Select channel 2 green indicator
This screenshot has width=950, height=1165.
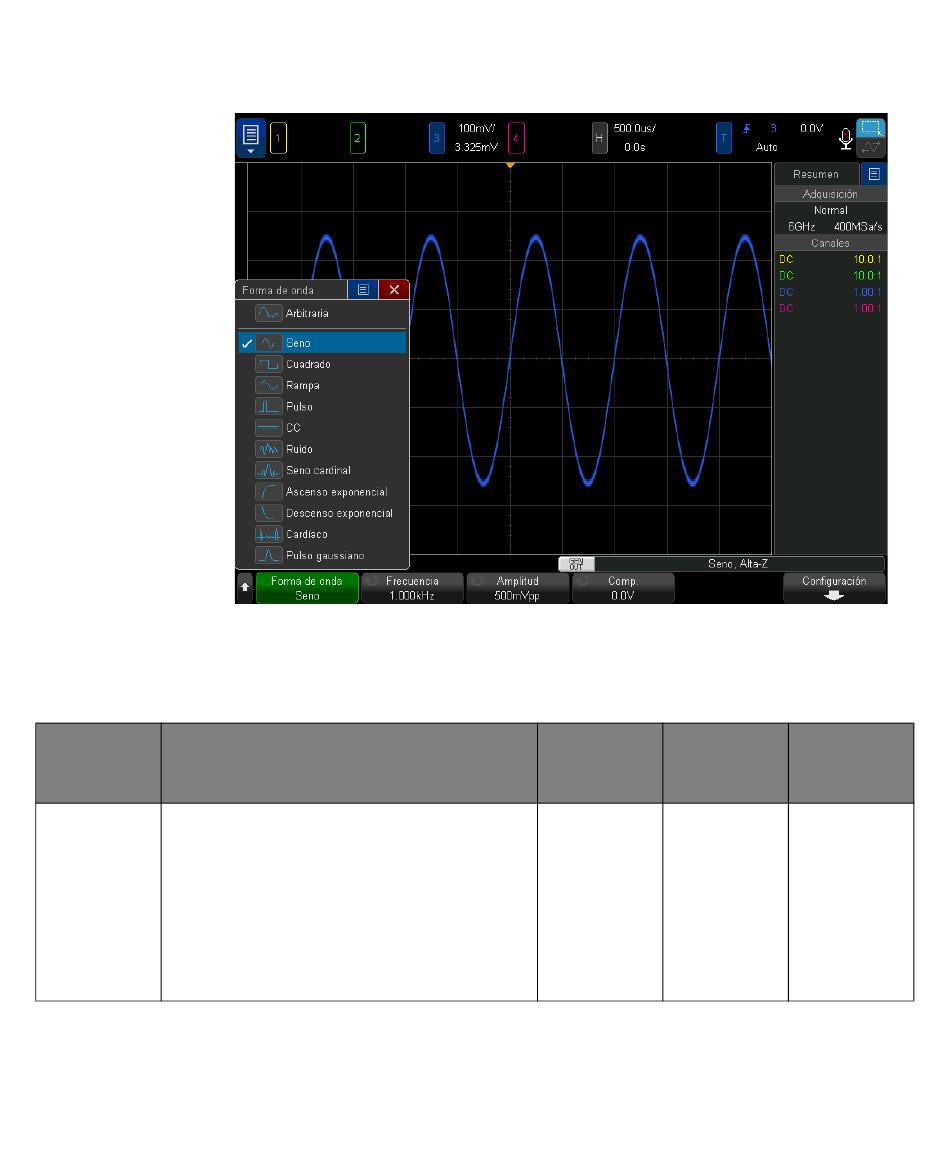pyautogui.click(x=357, y=138)
